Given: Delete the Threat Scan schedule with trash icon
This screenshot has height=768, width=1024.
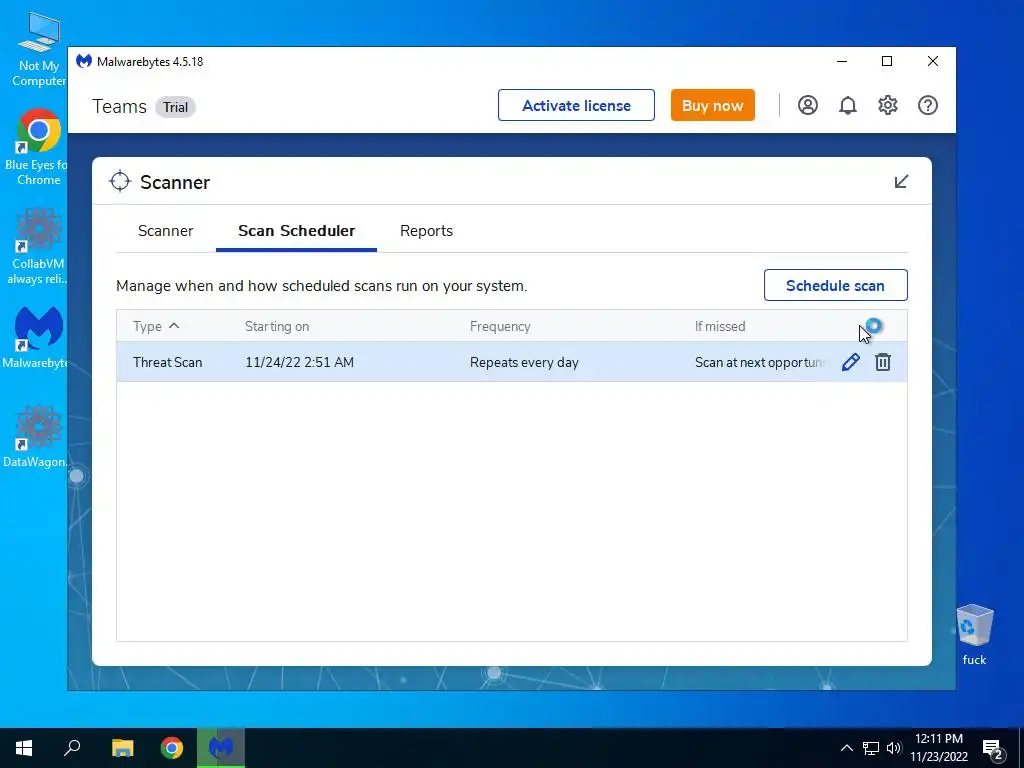Looking at the screenshot, I should click(882, 362).
